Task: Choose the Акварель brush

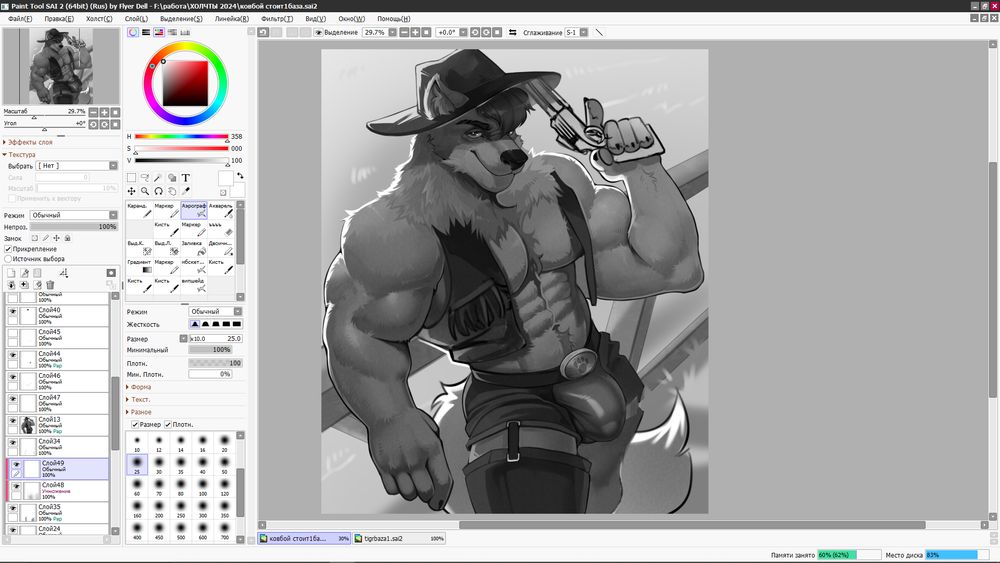Action: click(221, 210)
